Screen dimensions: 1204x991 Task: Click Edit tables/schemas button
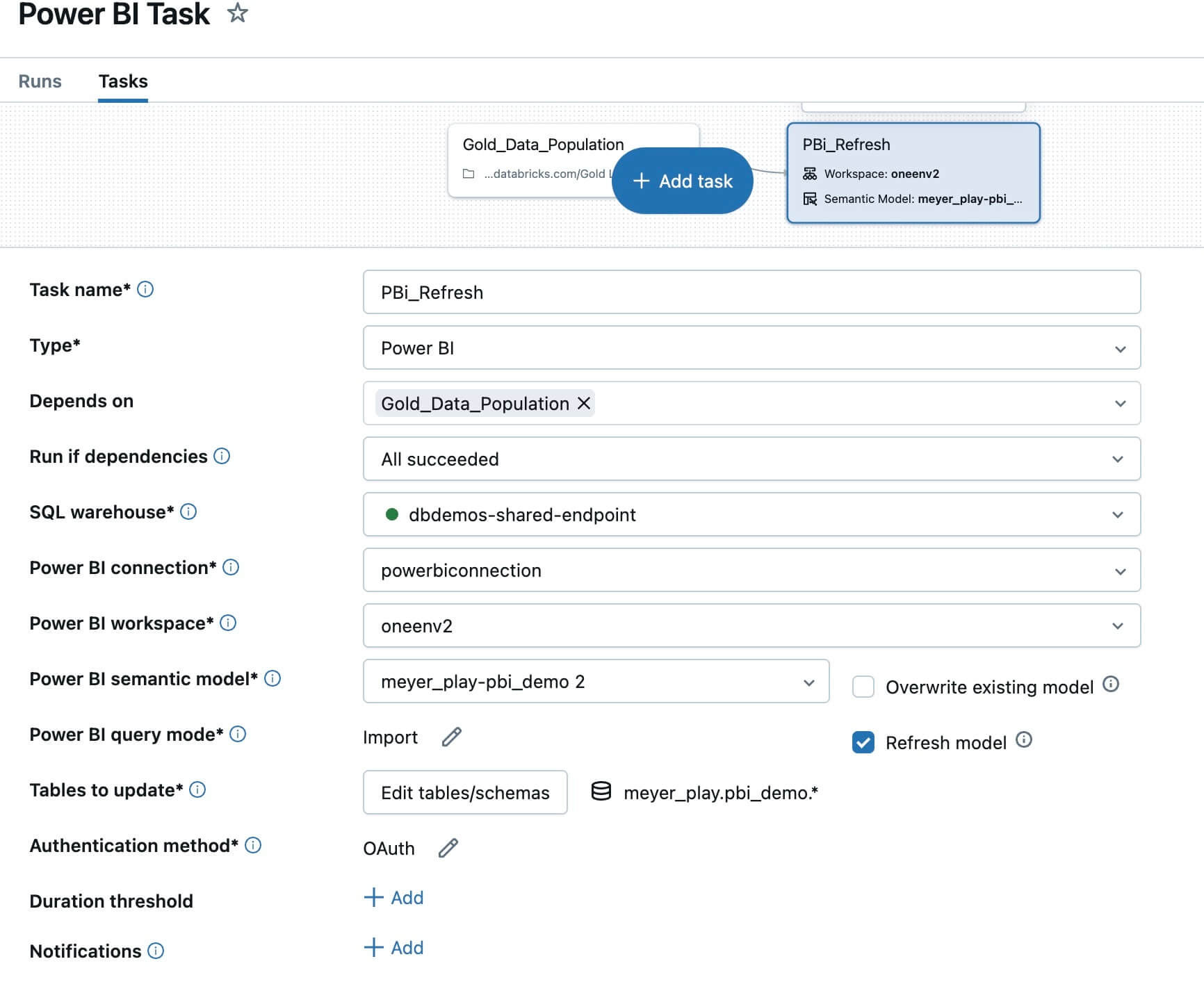(465, 792)
